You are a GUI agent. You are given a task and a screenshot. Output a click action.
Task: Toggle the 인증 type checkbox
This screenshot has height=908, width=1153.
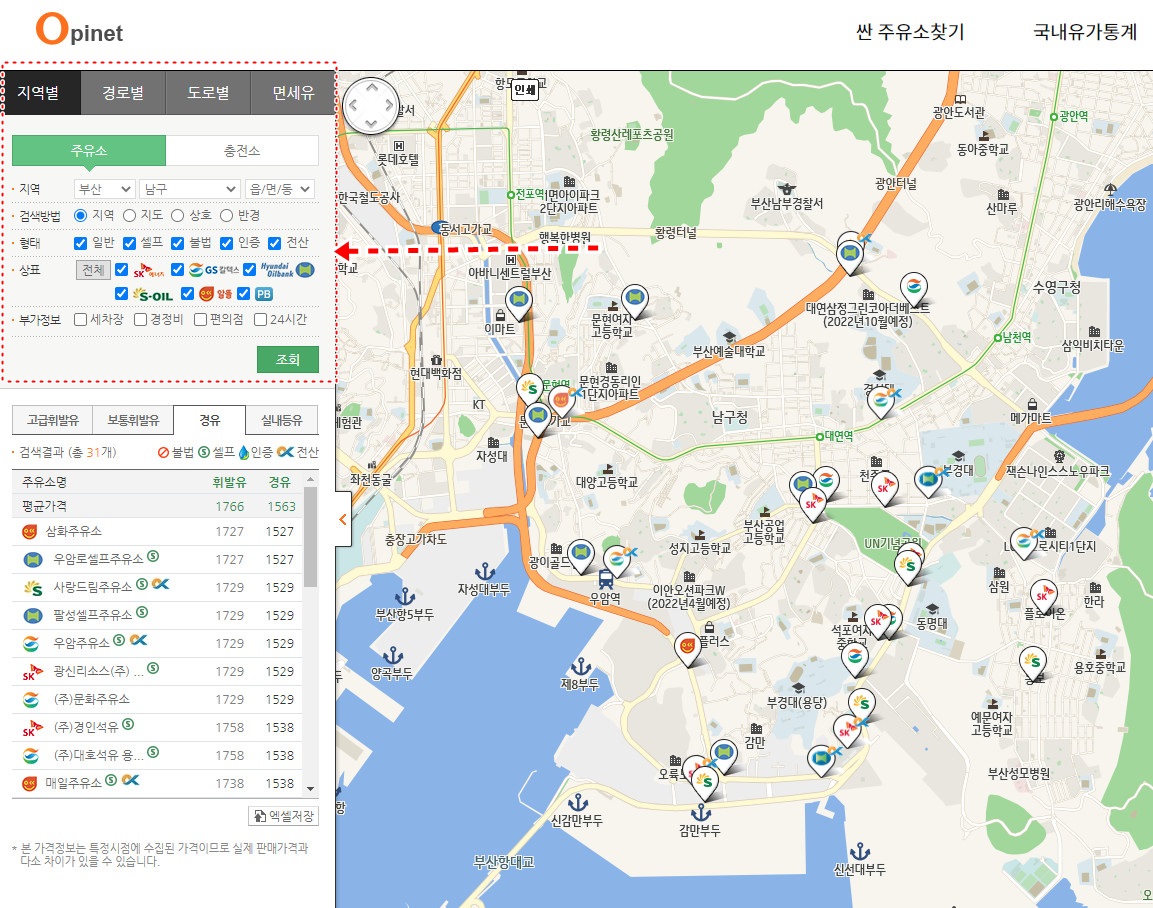pyautogui.click(x=226, y=243)
